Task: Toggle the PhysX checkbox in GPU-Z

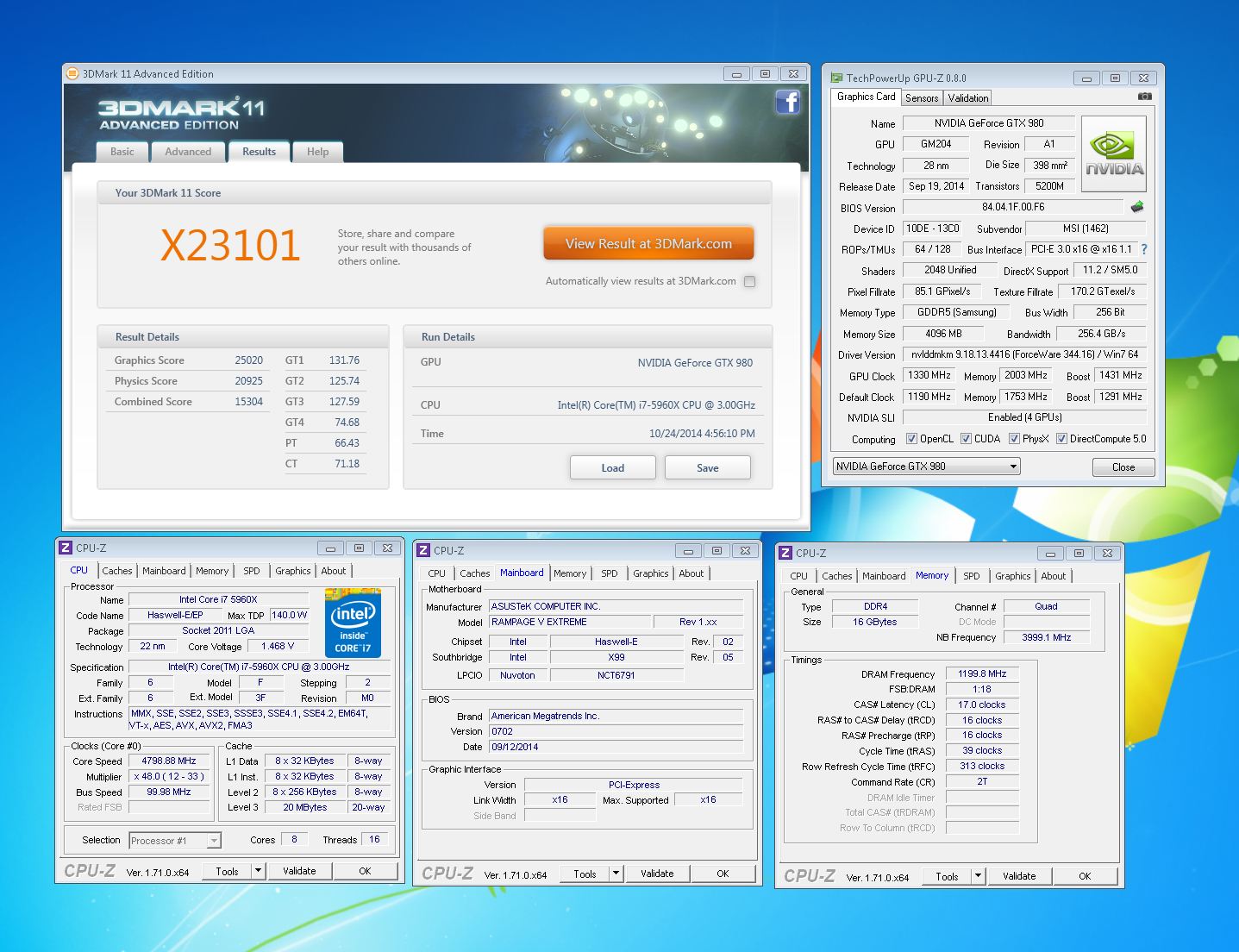Action: pos(1014,439)
